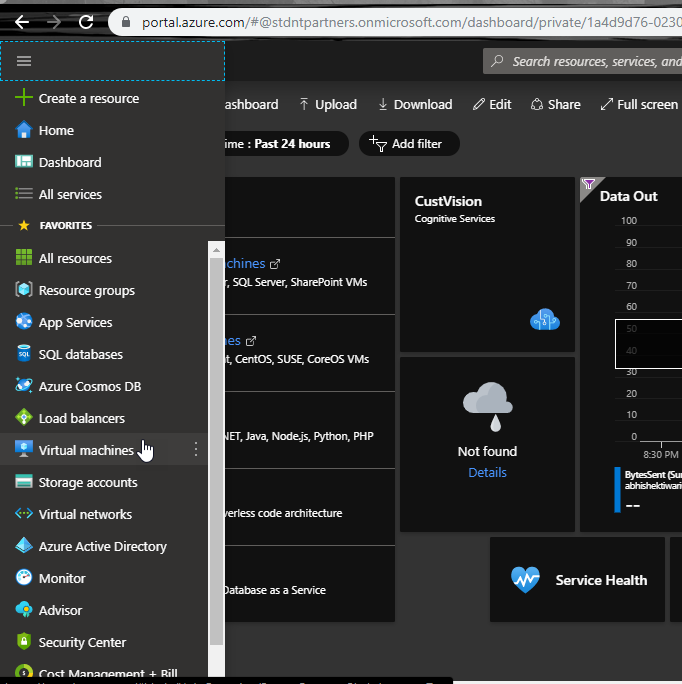682x684 pixels.
Task: Open Resource groups icon
Action: tap(24, 290)
